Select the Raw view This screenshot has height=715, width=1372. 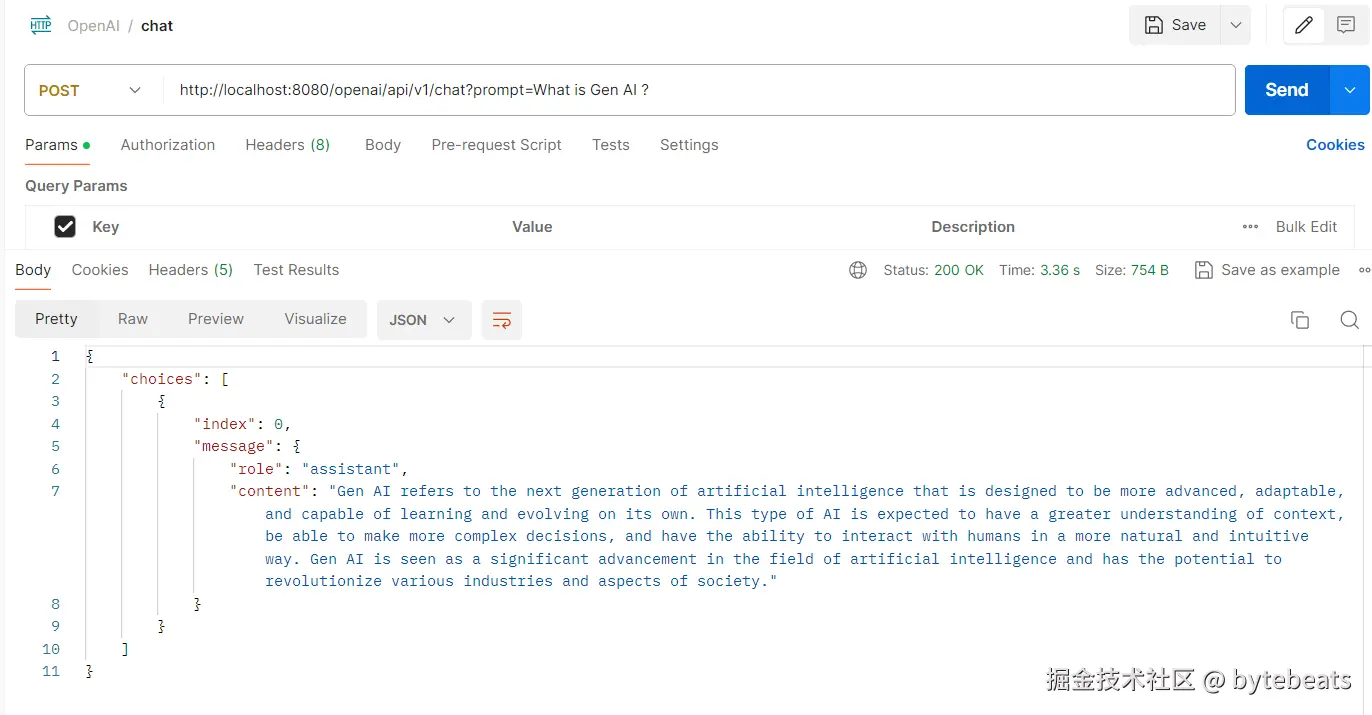(133, 319)
